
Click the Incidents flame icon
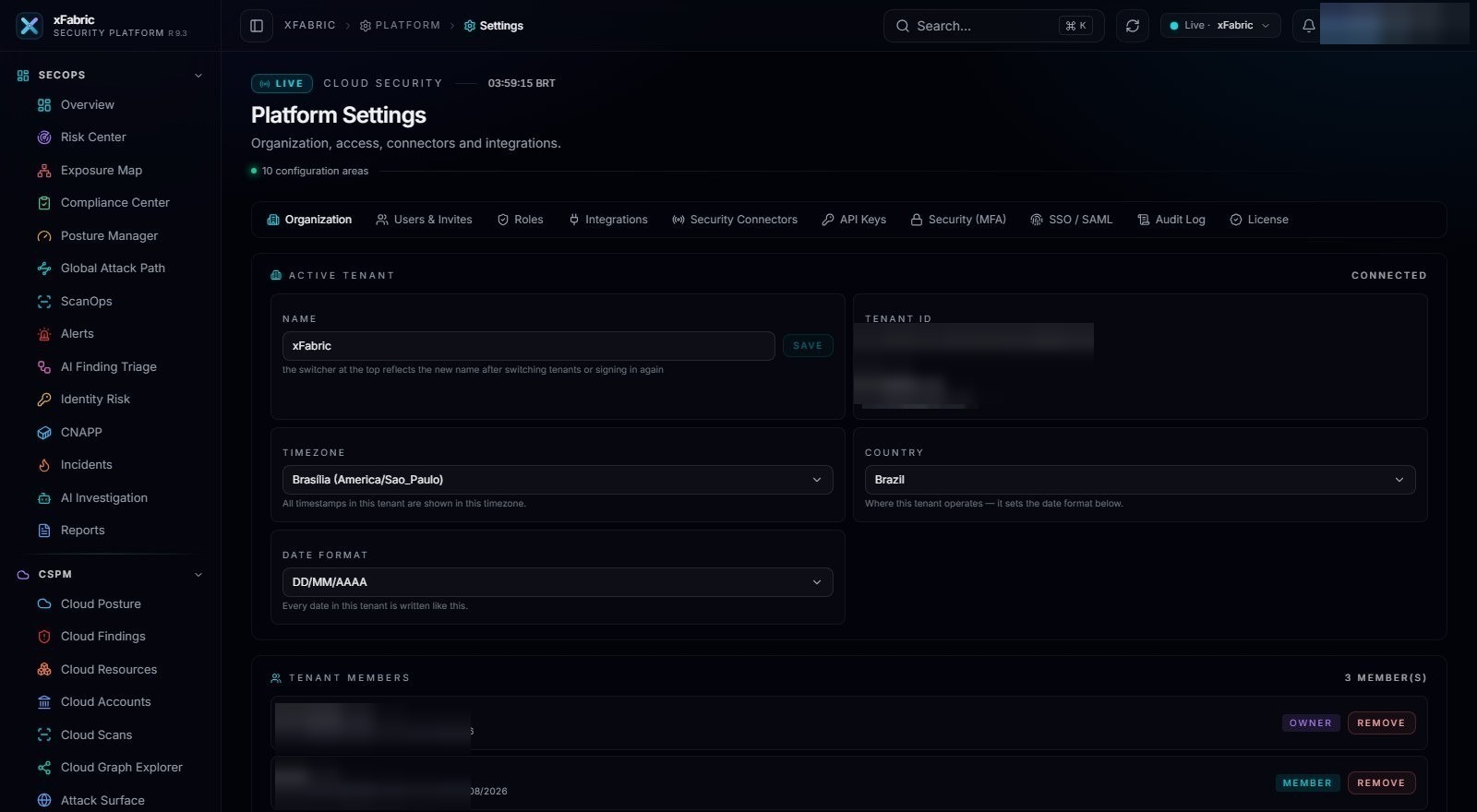44,465
